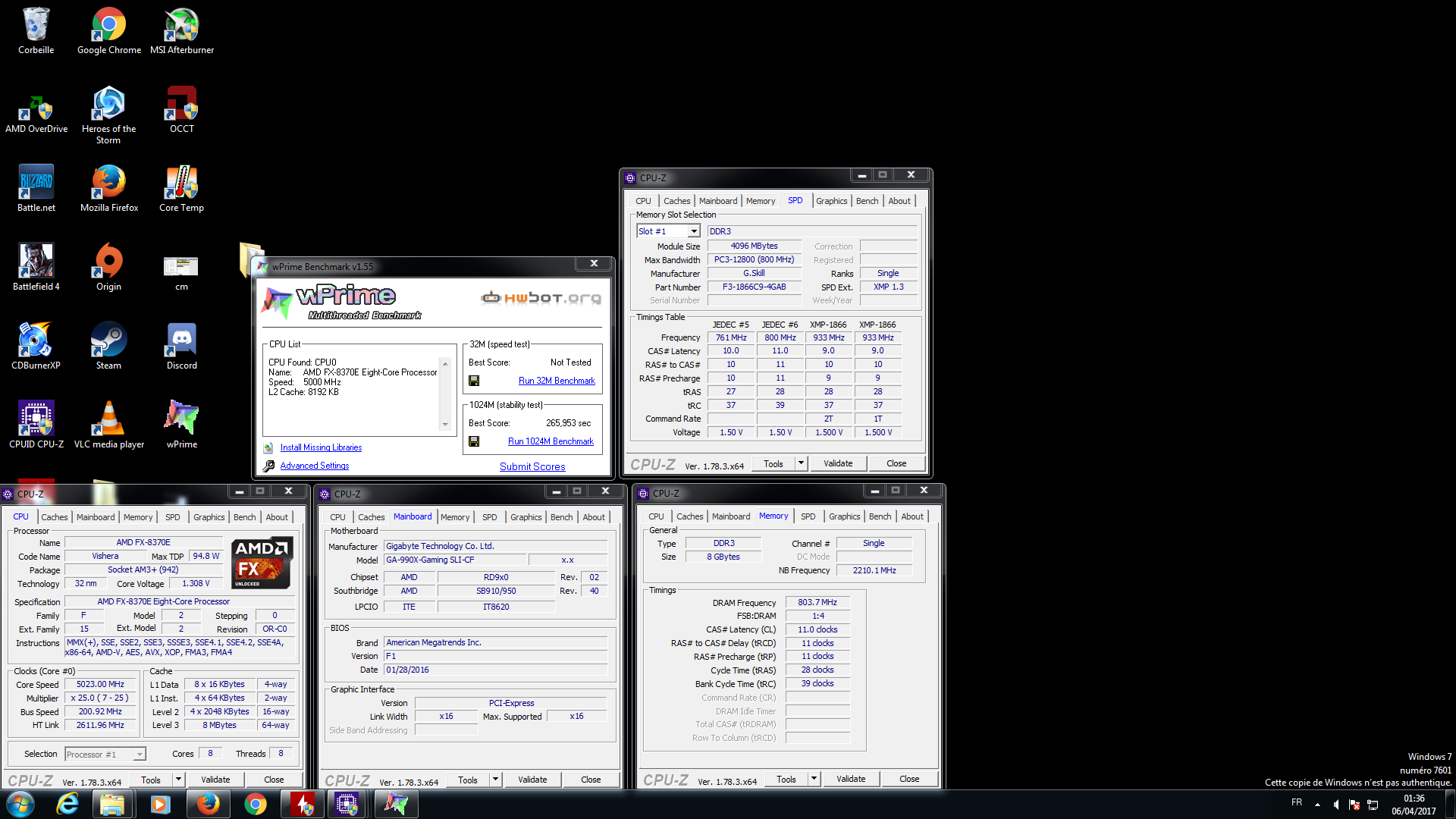Launch the Battle.net desktop shortcut

[36, 189]
